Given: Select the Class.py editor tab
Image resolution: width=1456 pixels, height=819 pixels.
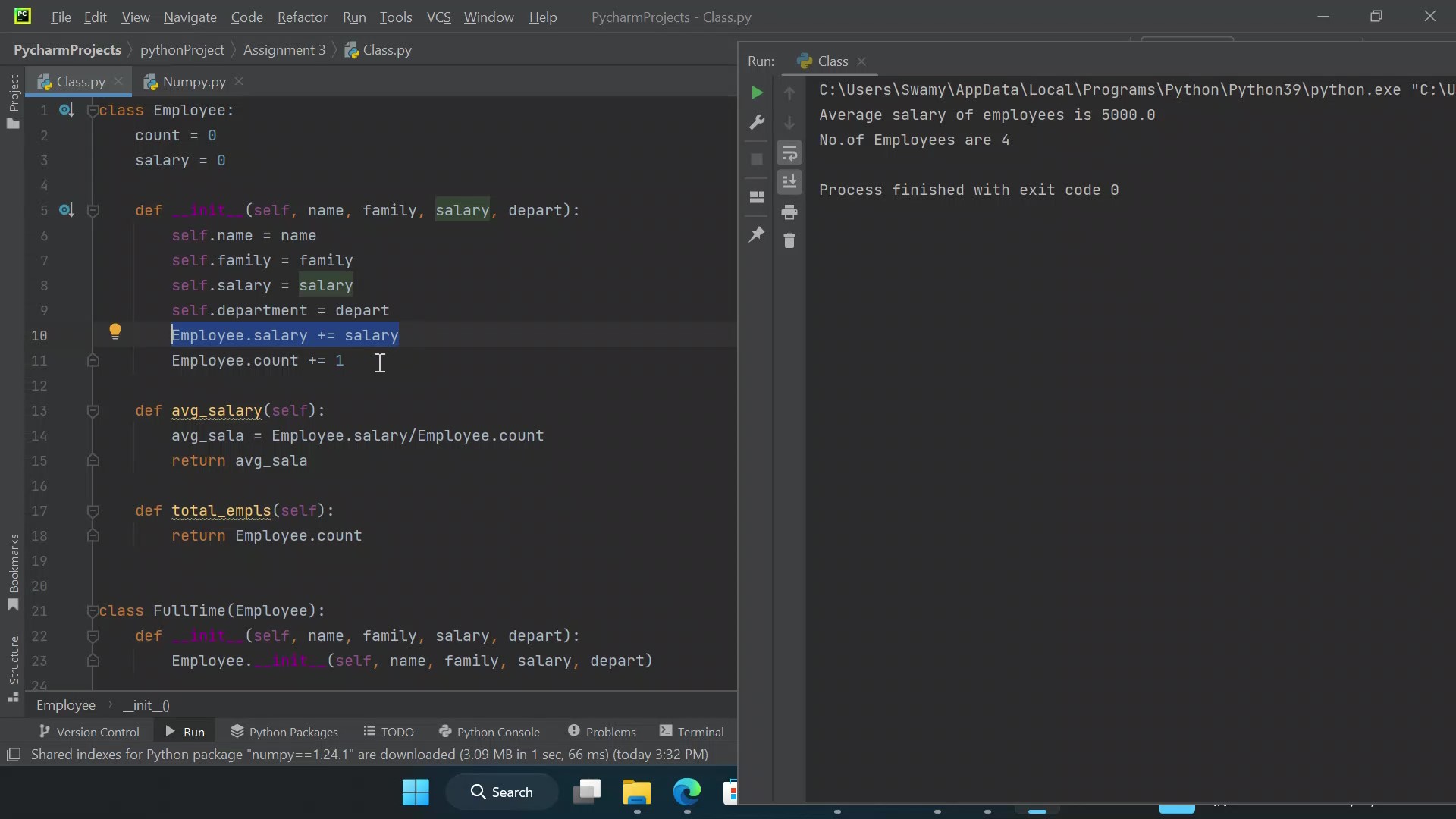Looking at the screenshot, I should 80,82.
